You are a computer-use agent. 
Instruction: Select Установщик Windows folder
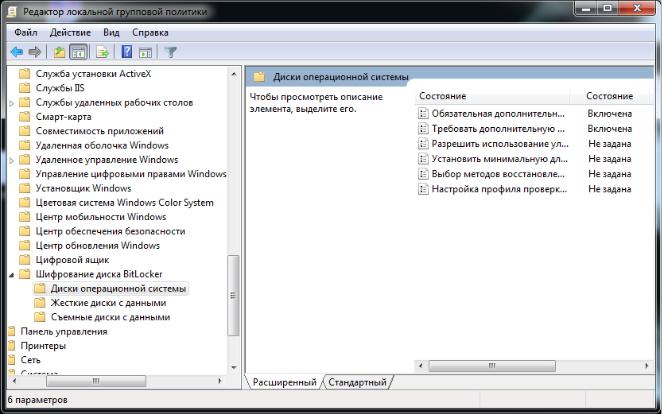(83, 188)
